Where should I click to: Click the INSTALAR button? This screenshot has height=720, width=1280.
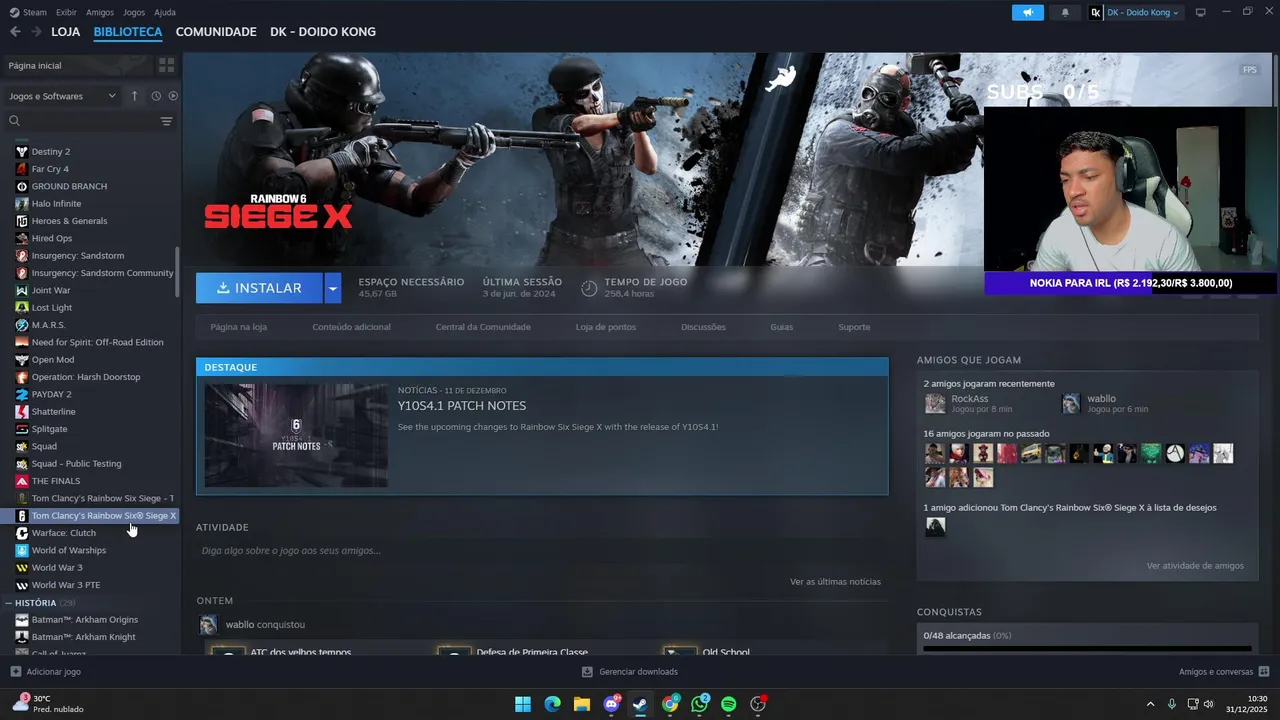(x=259, y=288)
